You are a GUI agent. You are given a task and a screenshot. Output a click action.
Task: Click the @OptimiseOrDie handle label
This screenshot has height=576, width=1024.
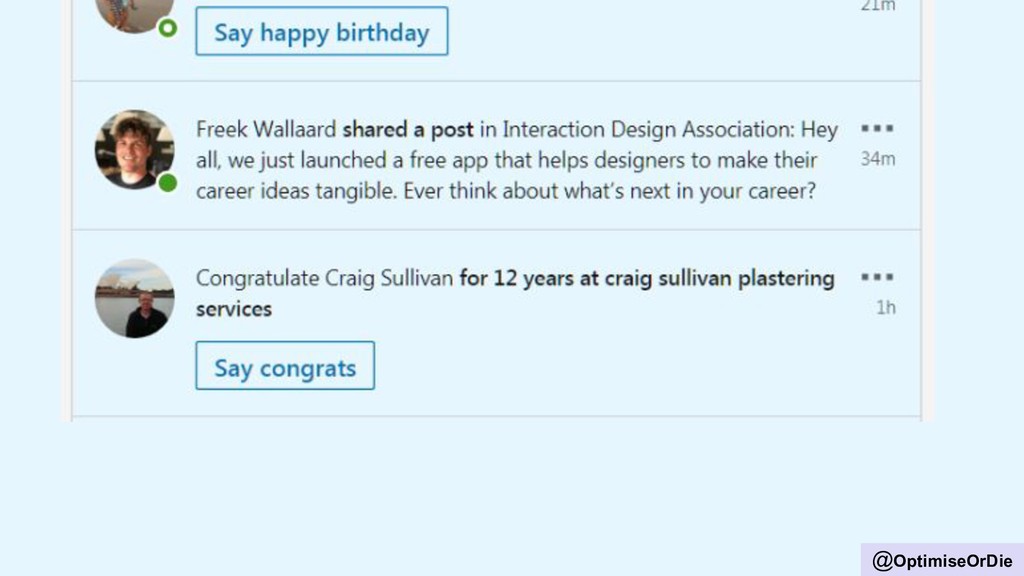[x=942, y=560]
